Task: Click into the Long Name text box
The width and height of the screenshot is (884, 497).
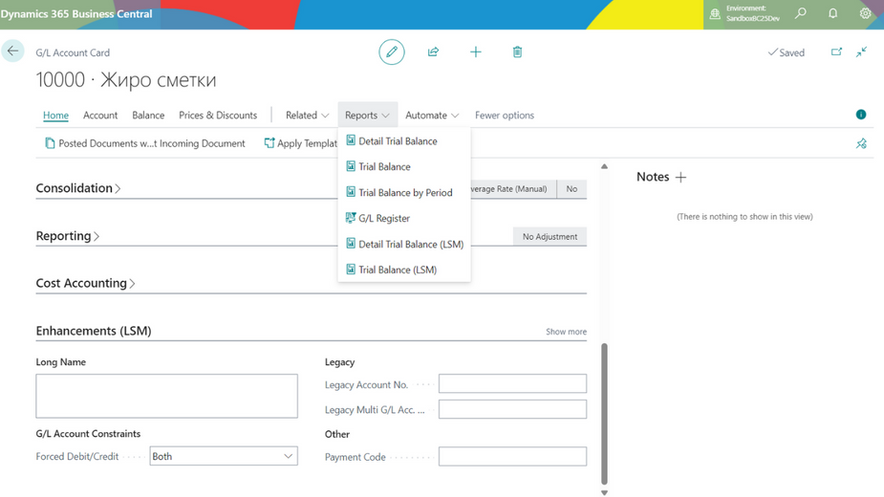Action: 166,396
